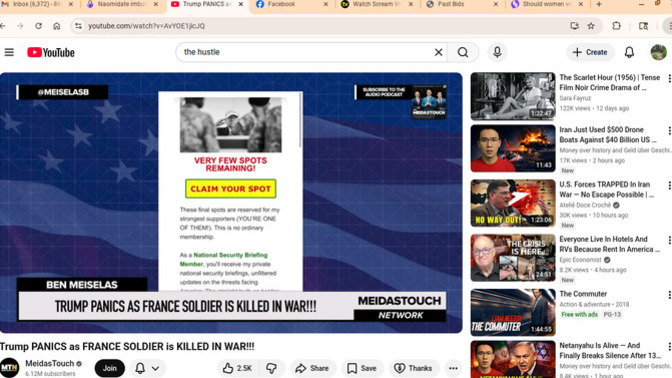Open The Commuter movie title
The height and width of the screenshot is (378, 672).
pyautogui.click(x=583, y=294)
